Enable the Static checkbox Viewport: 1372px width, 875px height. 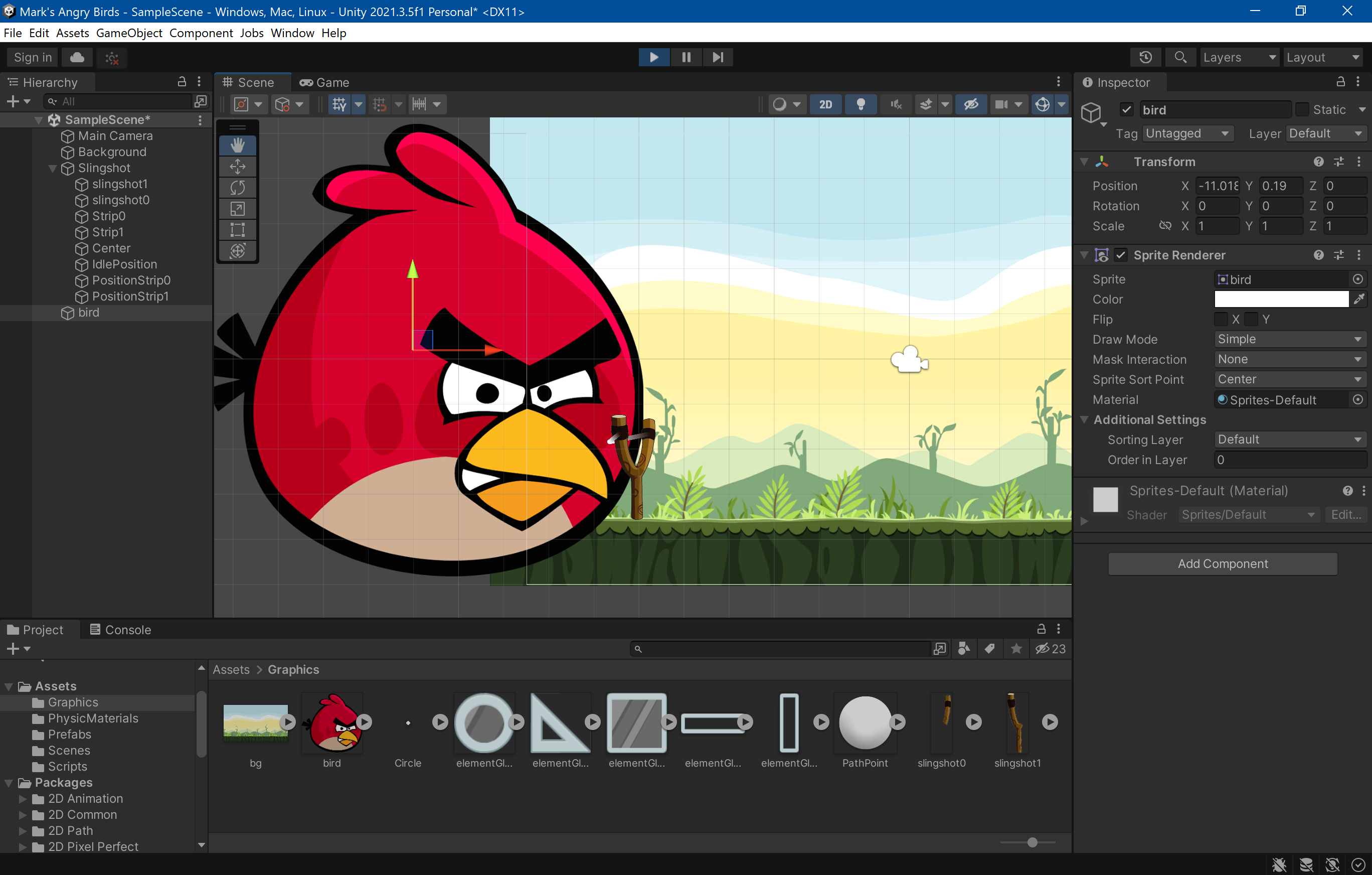1302,109
